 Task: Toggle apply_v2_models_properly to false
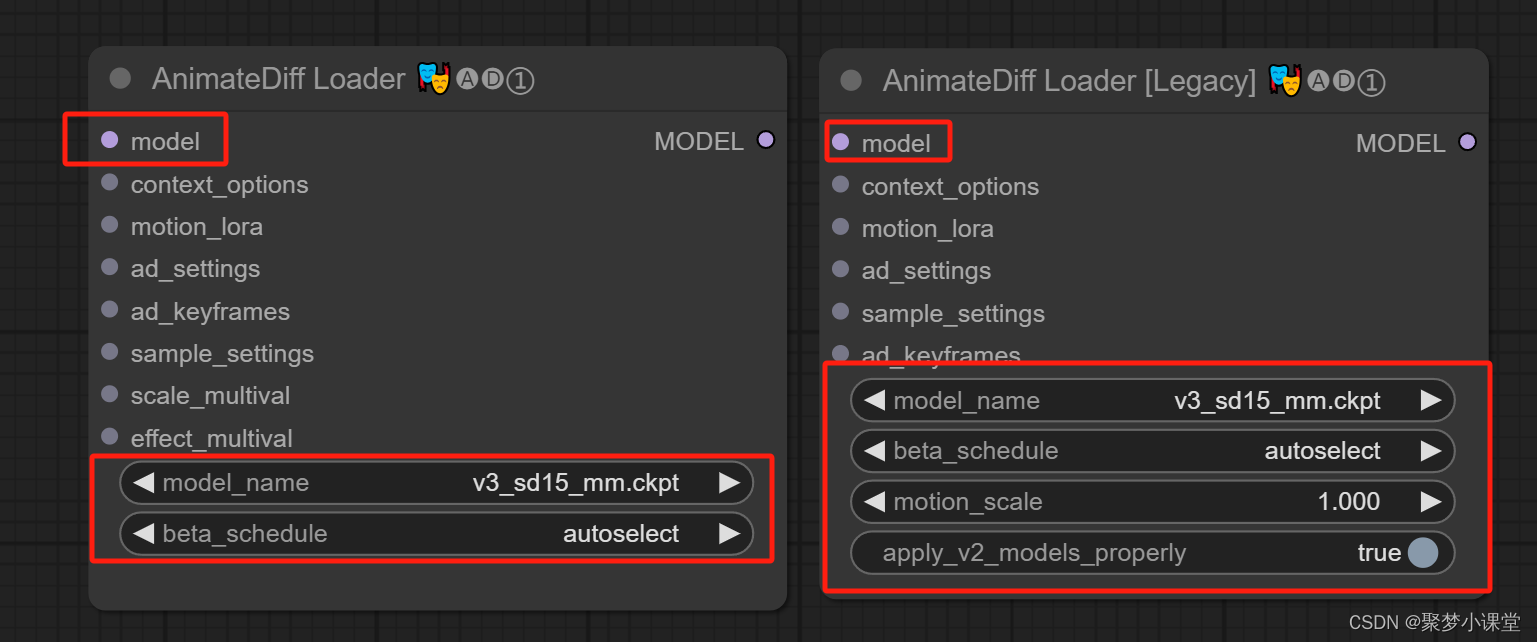(1424, 552)
